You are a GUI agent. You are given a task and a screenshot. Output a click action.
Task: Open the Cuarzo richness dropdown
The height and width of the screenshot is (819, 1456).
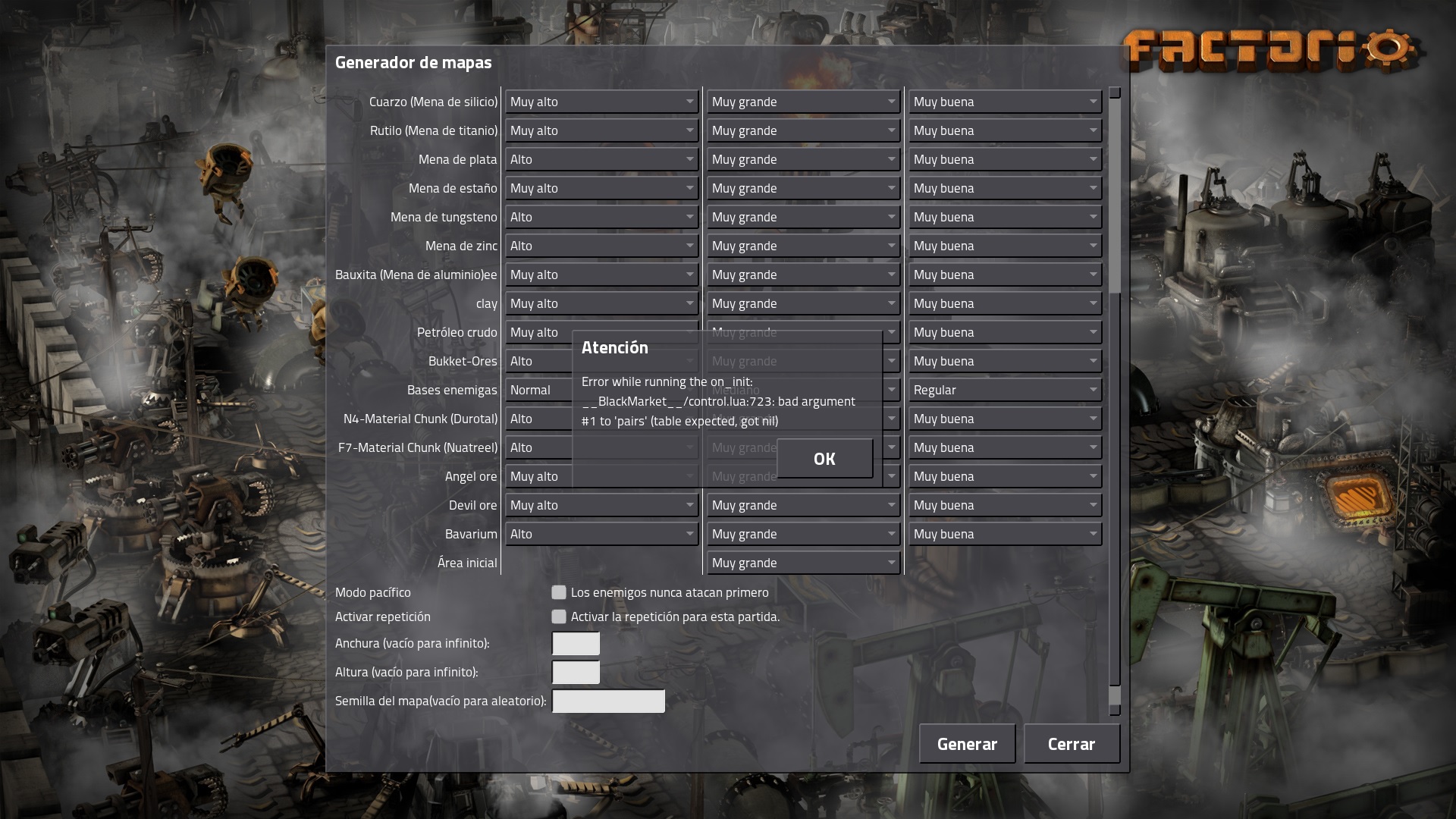1006,102
